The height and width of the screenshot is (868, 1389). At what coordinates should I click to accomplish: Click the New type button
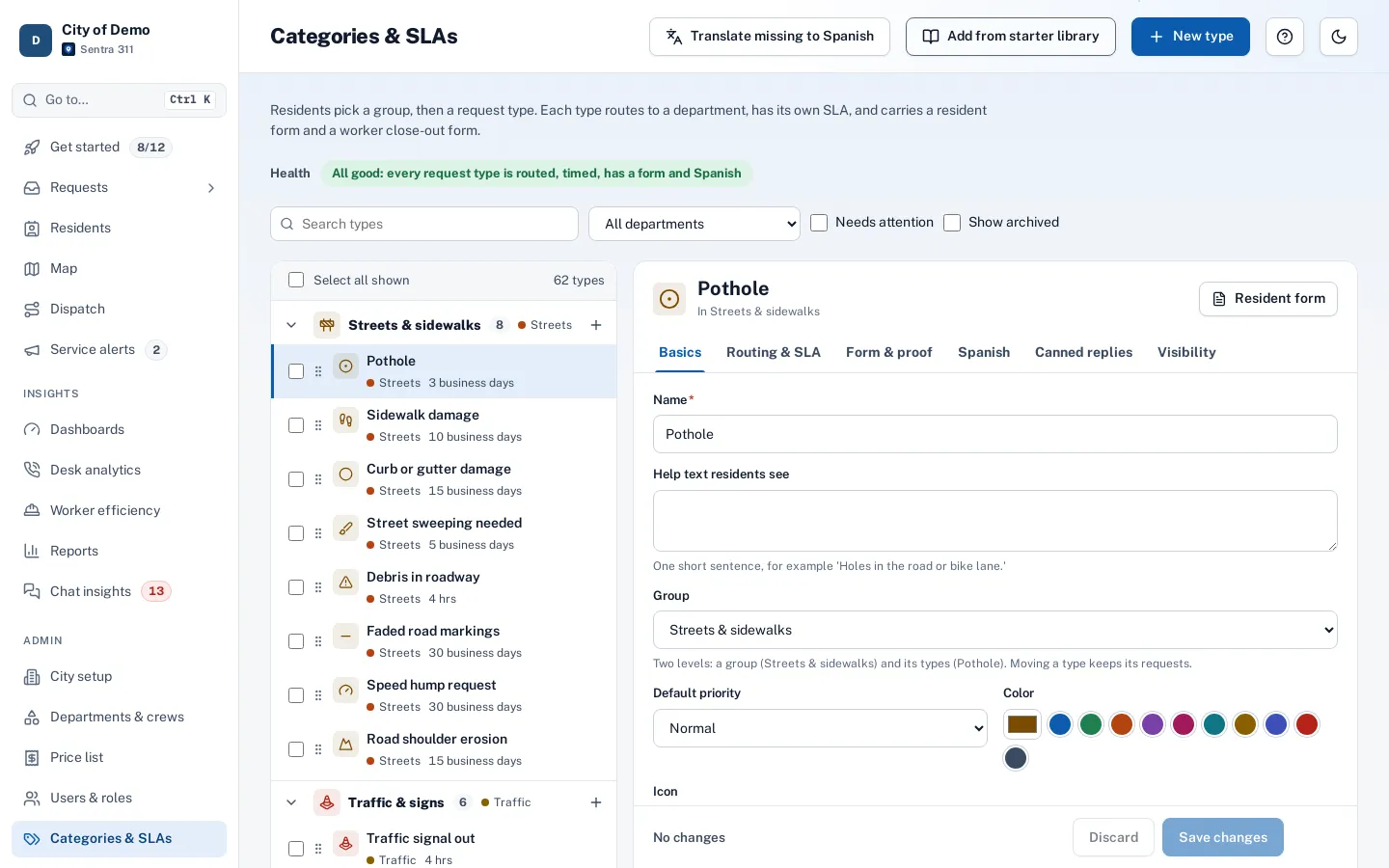pyautogui.click(x=1190, y=37)
